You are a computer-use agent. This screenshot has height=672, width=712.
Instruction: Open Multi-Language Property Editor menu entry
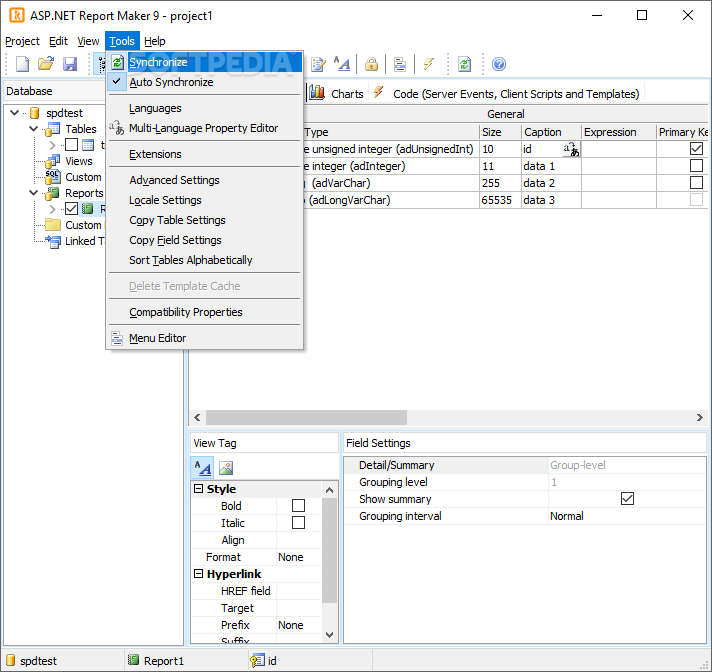[203, 128]
